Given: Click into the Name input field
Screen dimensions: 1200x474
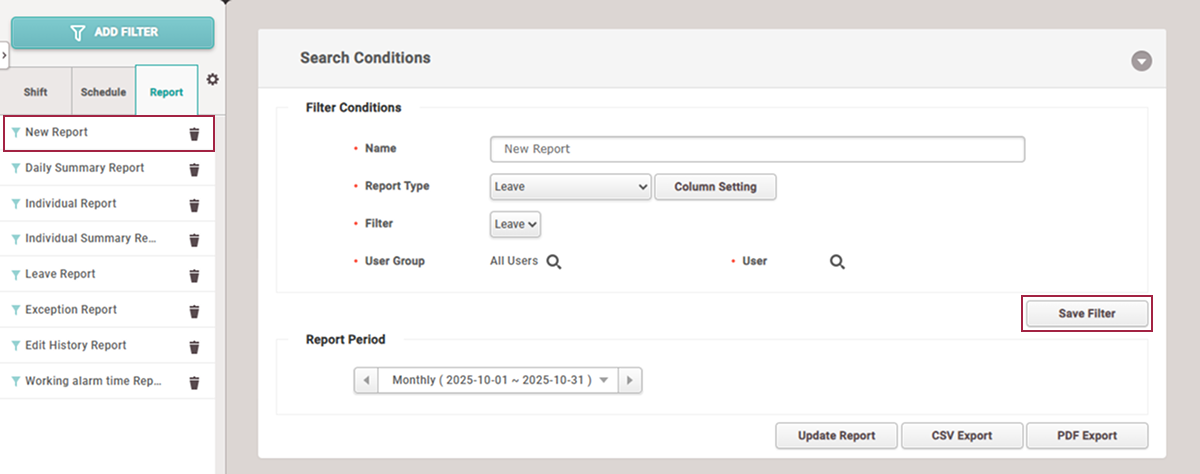Looking at the screenshot, I should [757, 149].
